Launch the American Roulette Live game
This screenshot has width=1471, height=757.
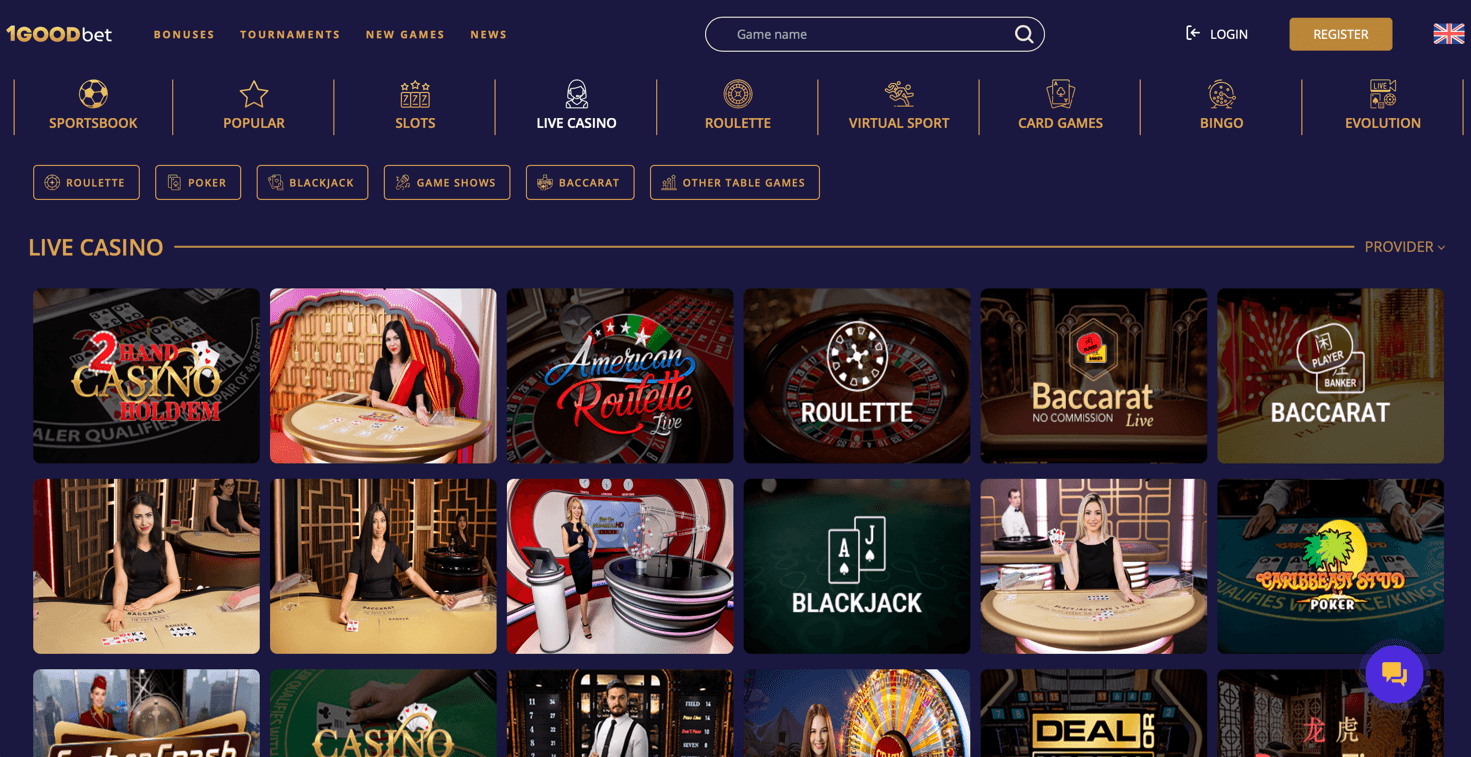(x=620, y=376)
